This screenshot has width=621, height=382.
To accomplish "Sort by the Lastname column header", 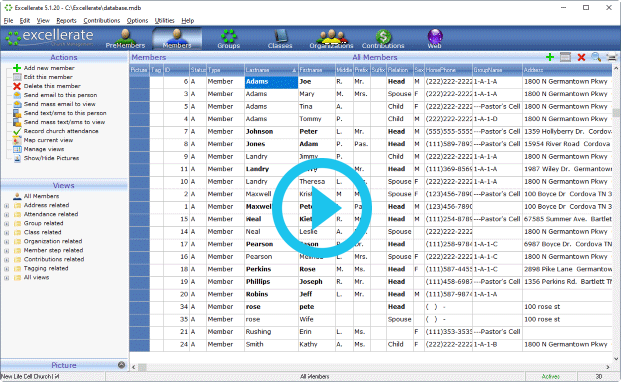I will coord(271,70).
